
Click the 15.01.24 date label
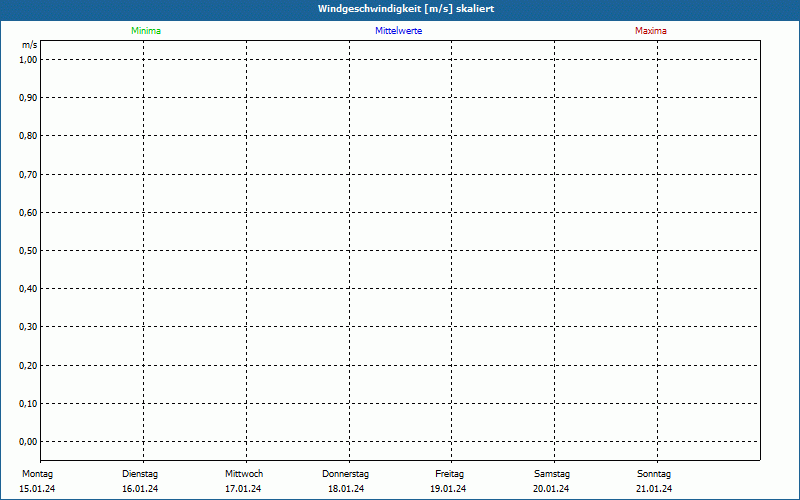tap(37, 489)
